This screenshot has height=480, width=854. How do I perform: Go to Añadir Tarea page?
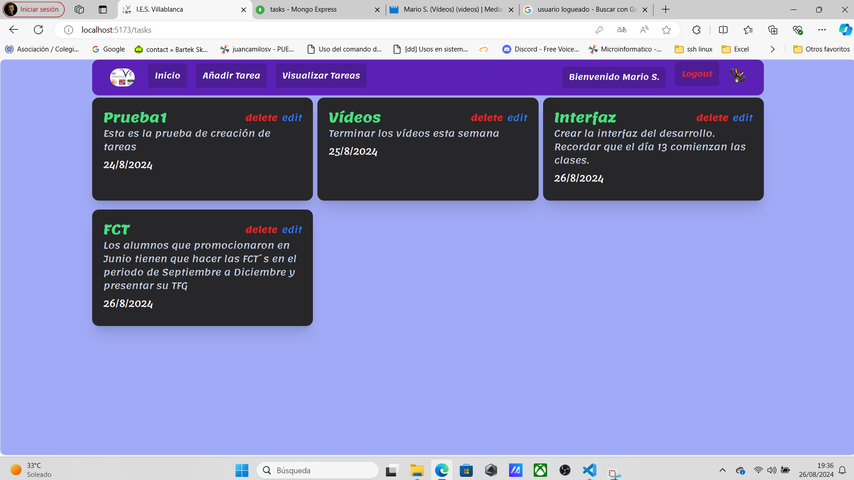point(231,76)
